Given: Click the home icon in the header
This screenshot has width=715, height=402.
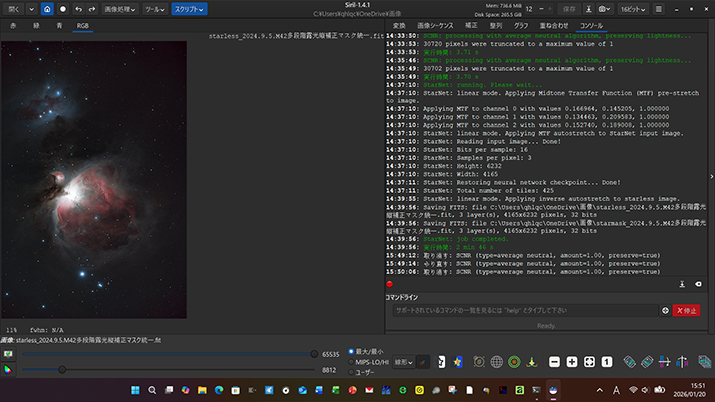Looking at the screenshot, I should (x=48, y=8).
